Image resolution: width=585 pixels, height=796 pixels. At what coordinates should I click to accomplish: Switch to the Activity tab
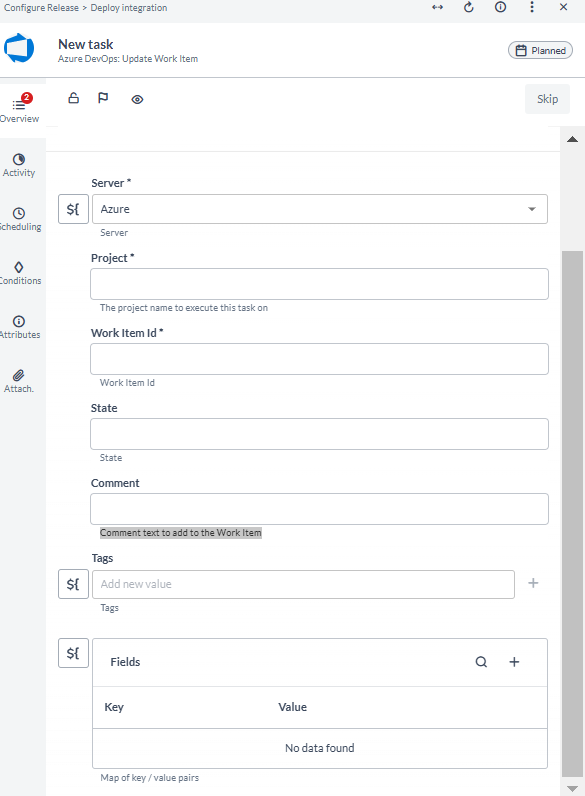[x=19, y=165]
